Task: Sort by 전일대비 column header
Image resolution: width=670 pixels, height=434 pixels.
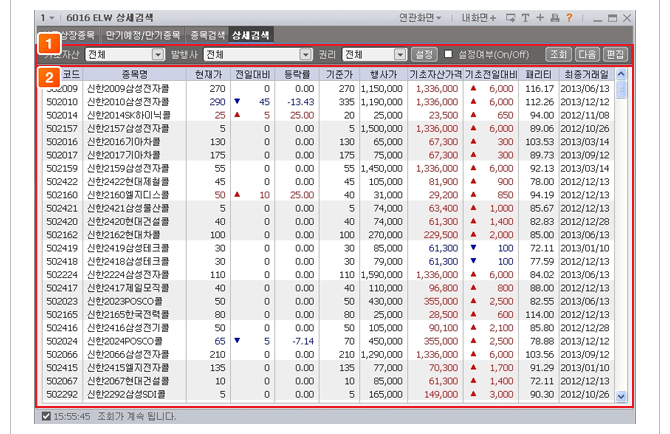Action: tap(253, 75)
